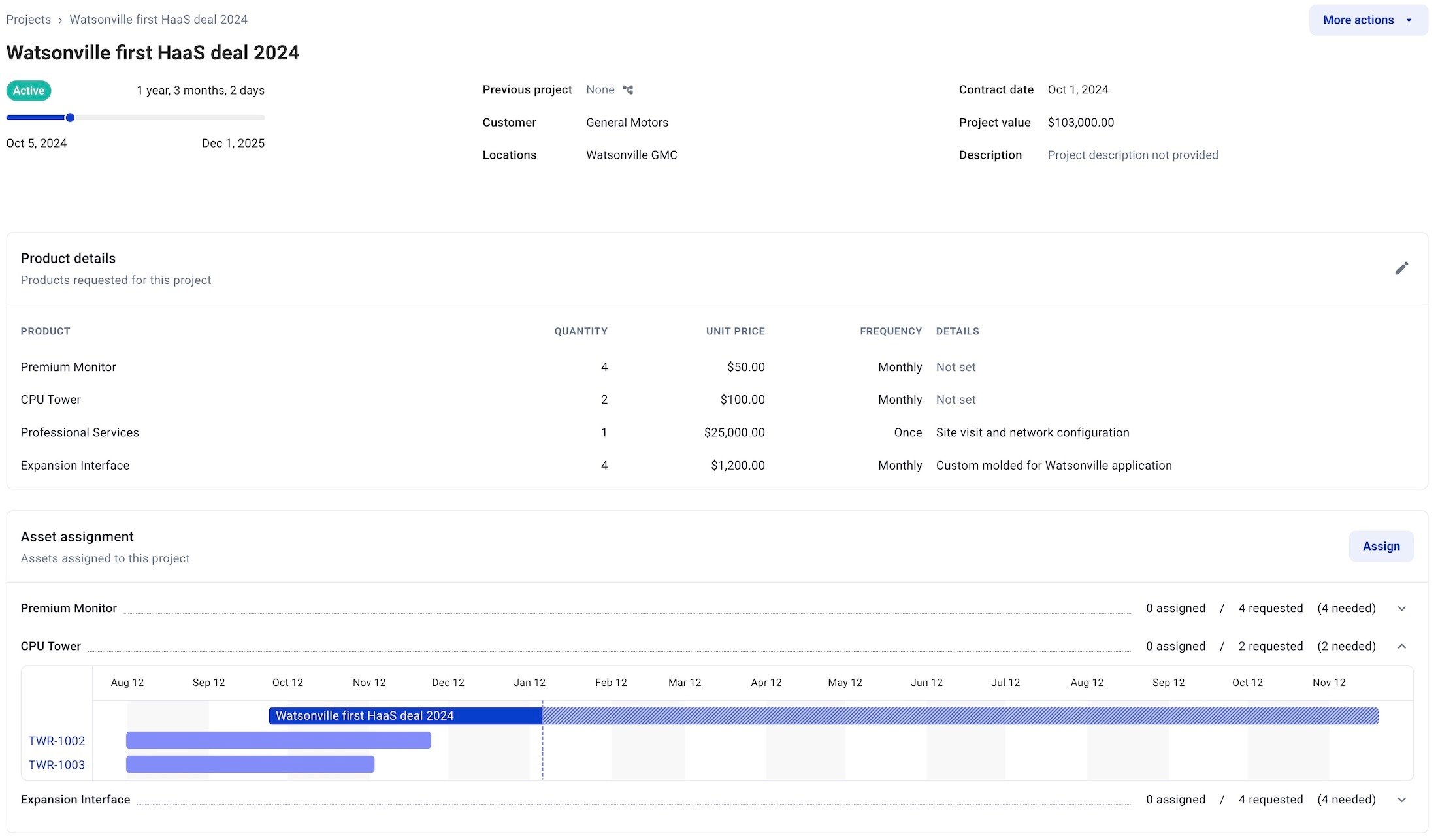The height and width of the screenshot is (840, 1438).
Task: Click the TWR-1003 allocation bar
Action: 250,764
